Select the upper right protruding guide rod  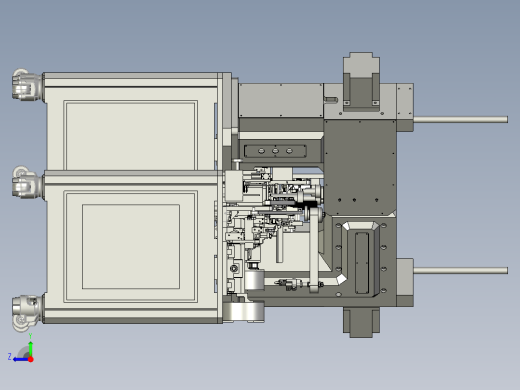click(461, 119)
